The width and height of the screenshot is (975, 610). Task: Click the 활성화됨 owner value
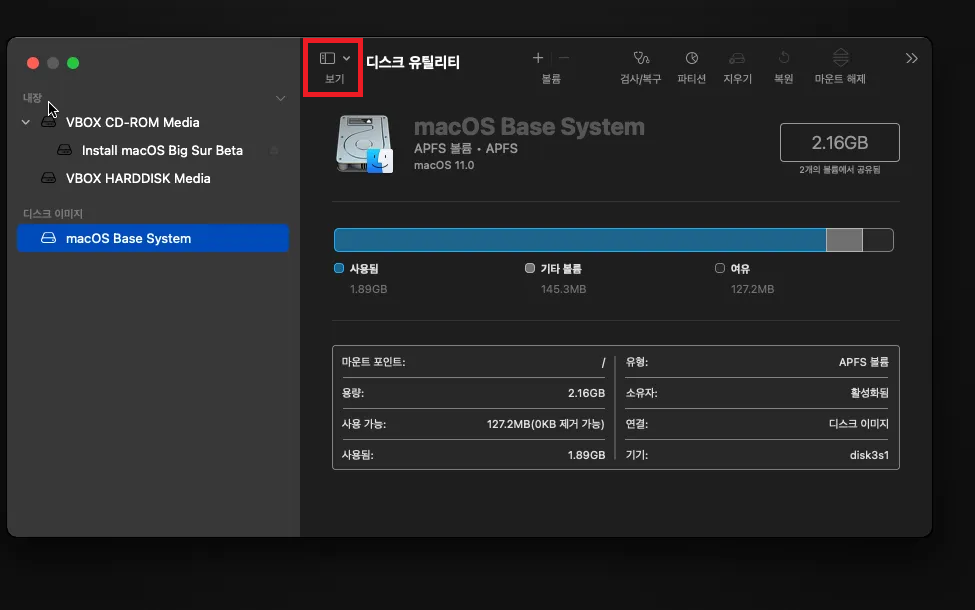[x=869, y=393]
